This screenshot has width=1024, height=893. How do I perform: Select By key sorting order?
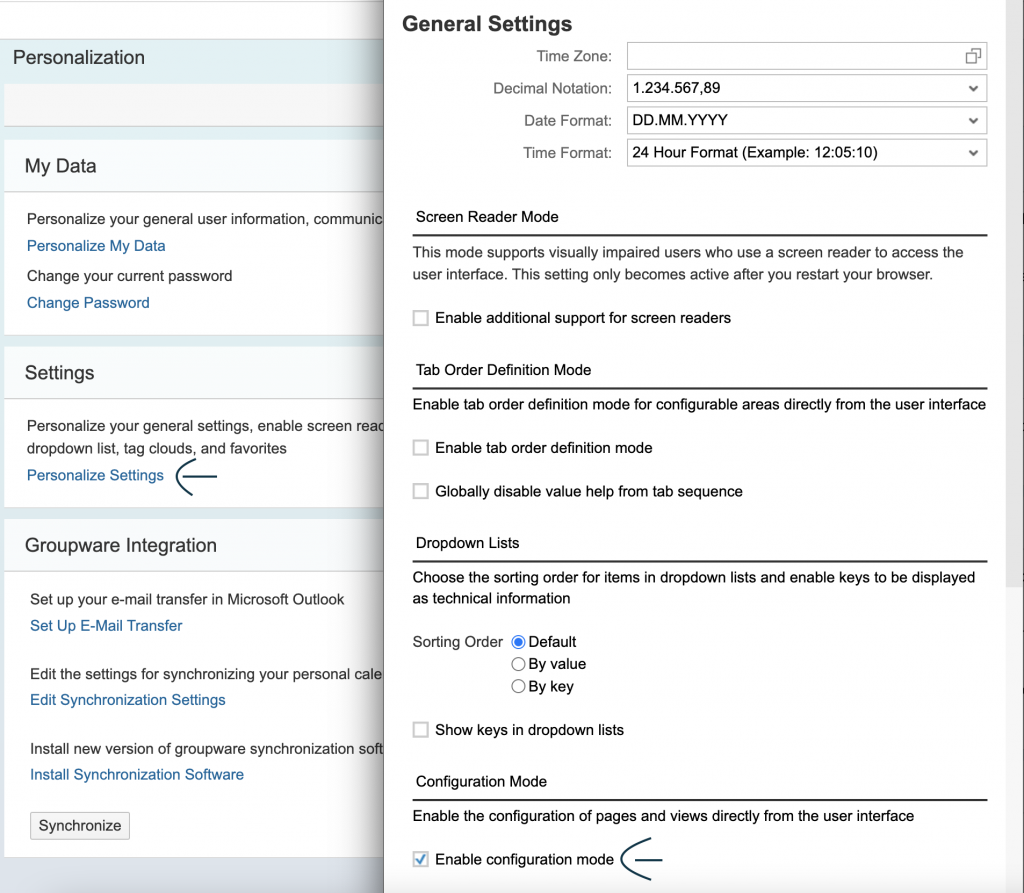point(518,687)
